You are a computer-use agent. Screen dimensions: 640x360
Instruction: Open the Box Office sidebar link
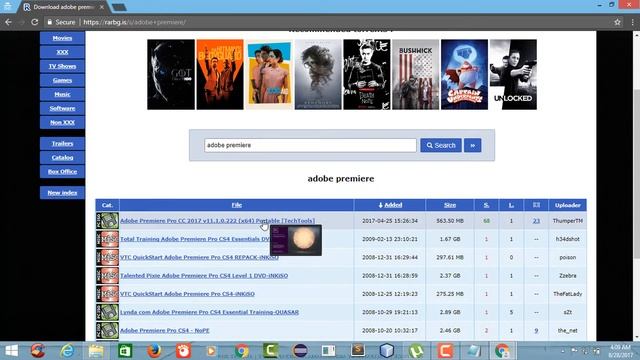(62, 171)
